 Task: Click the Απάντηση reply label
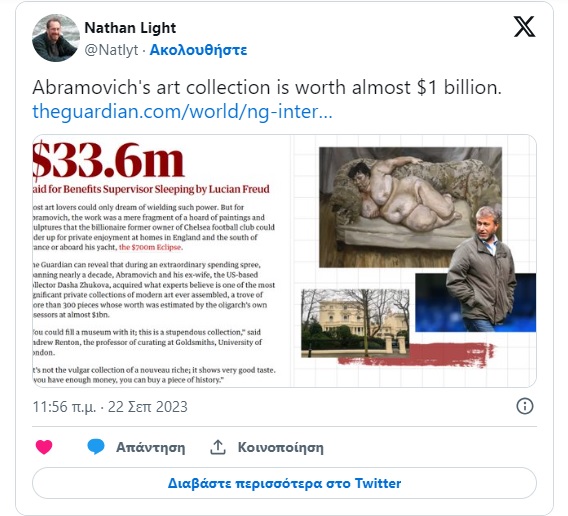pyautogui.click(x=150, y=448)
